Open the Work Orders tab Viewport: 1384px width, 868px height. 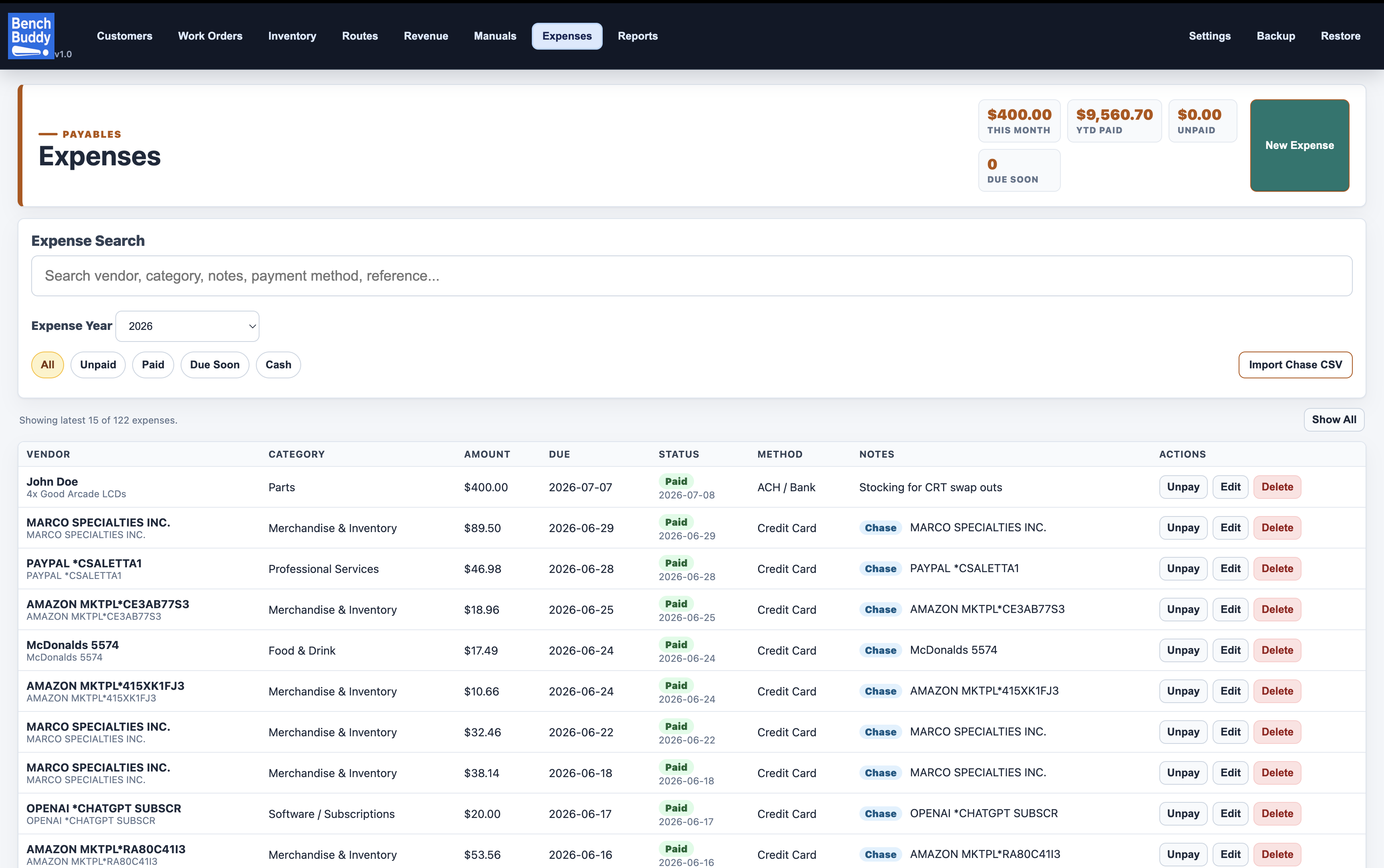click(x=210, y=36)
